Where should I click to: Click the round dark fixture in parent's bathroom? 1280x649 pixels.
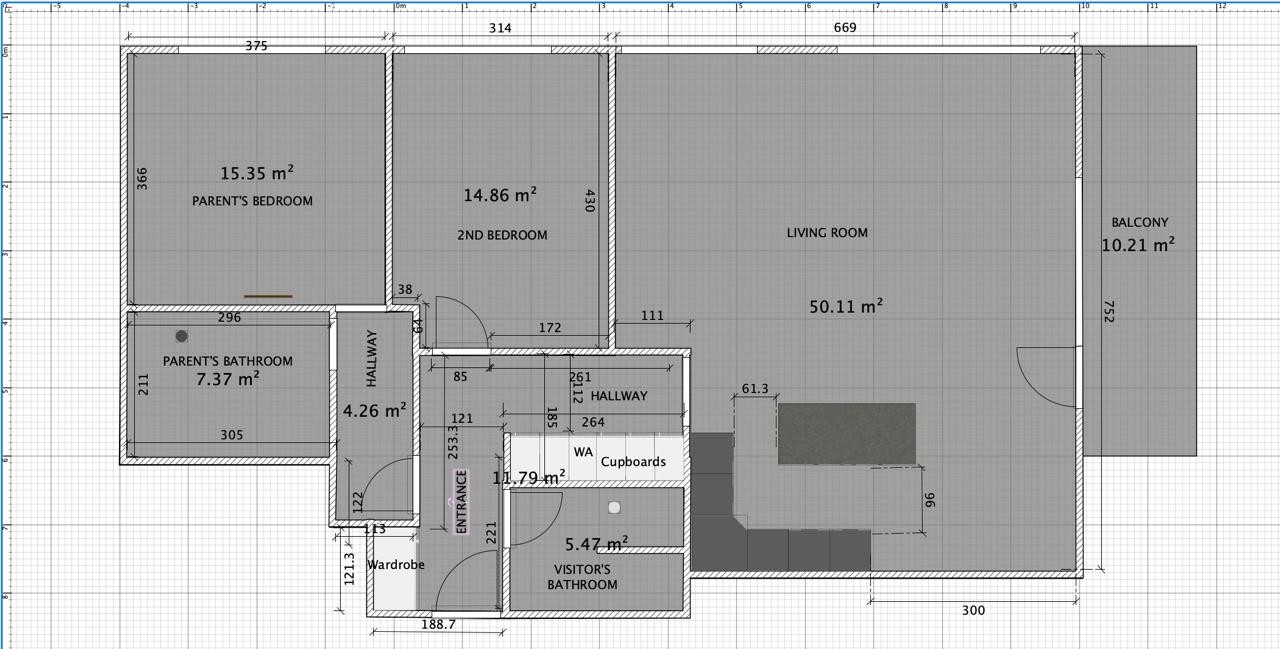[x=181, y=336]
